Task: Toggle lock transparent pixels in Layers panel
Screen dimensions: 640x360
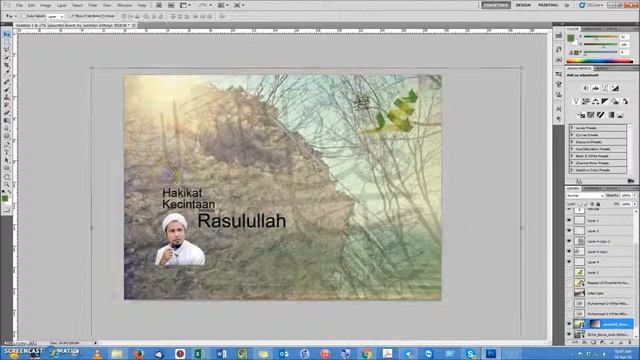Action: 580,204
